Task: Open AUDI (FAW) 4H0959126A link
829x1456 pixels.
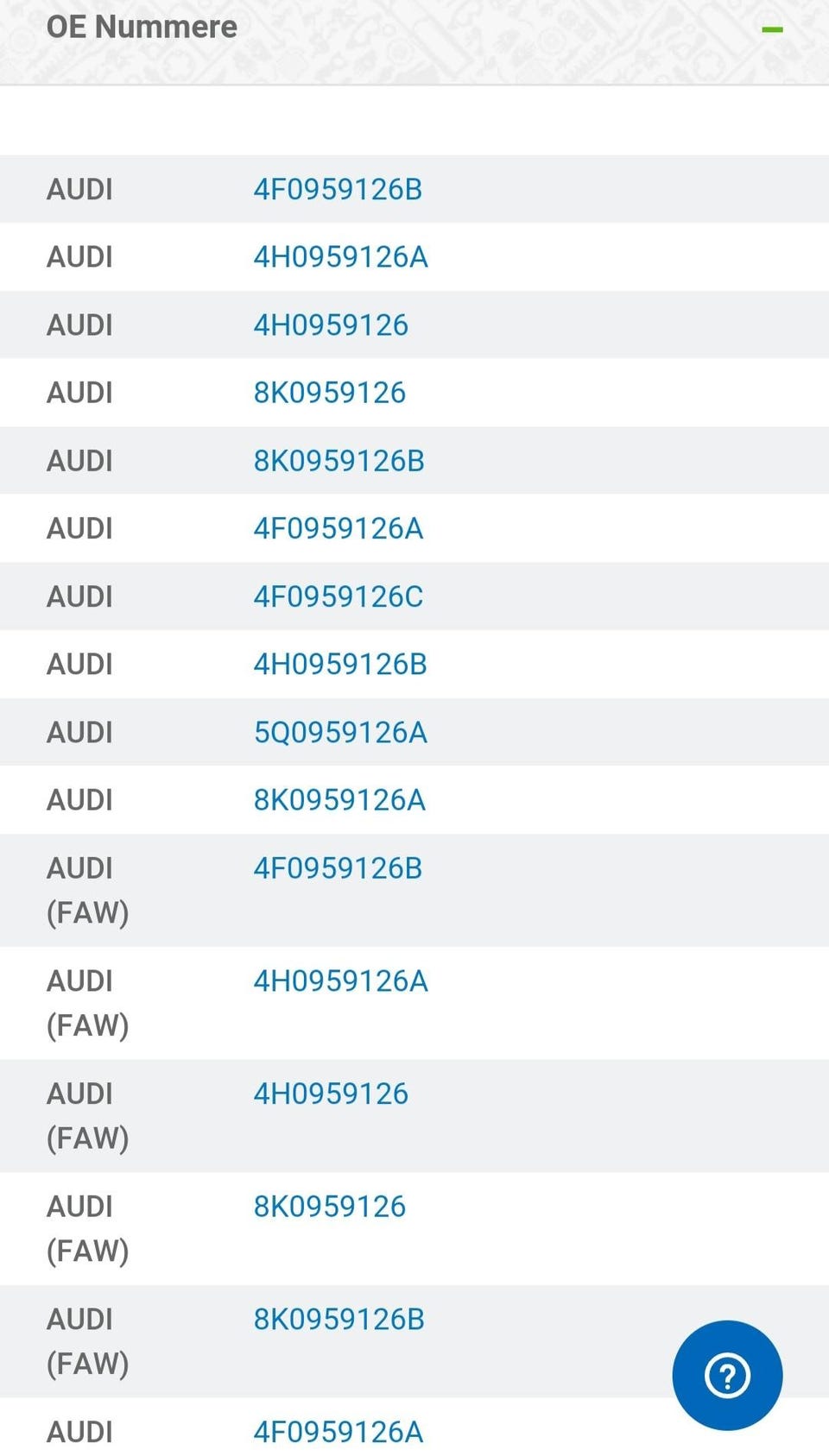Action: coord(340,980)
